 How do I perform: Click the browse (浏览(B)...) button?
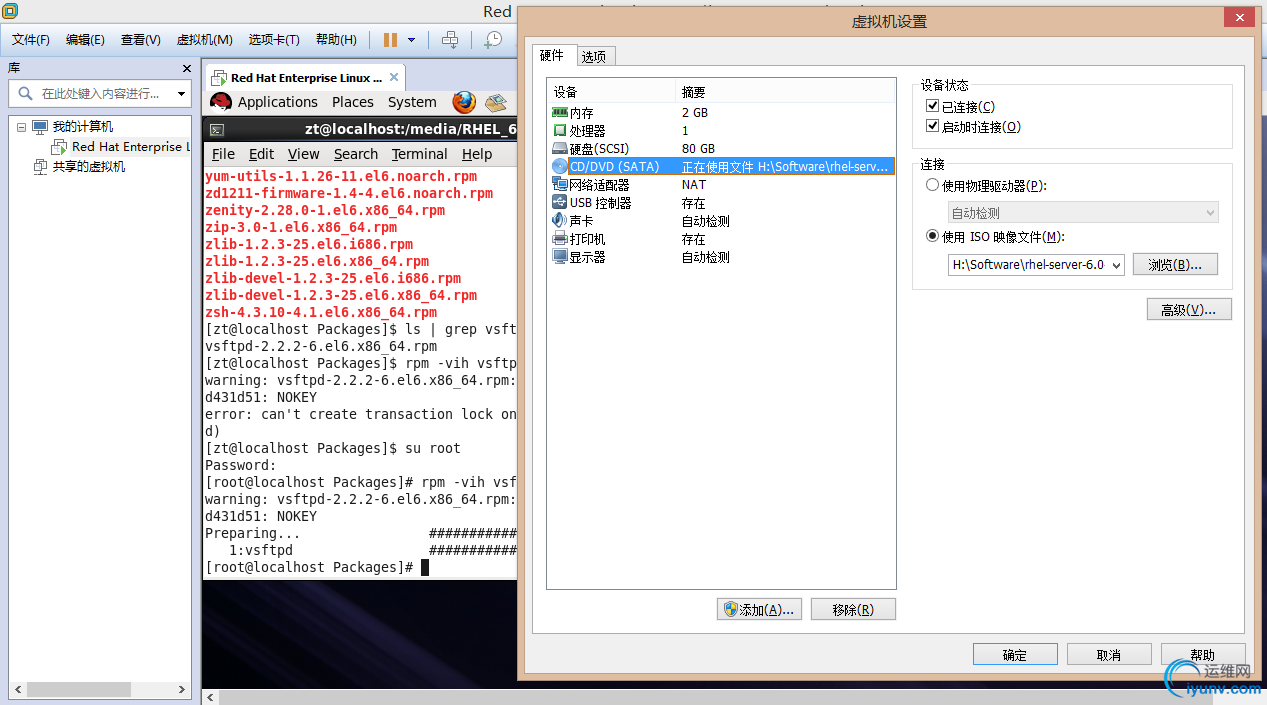point(1175,265)
